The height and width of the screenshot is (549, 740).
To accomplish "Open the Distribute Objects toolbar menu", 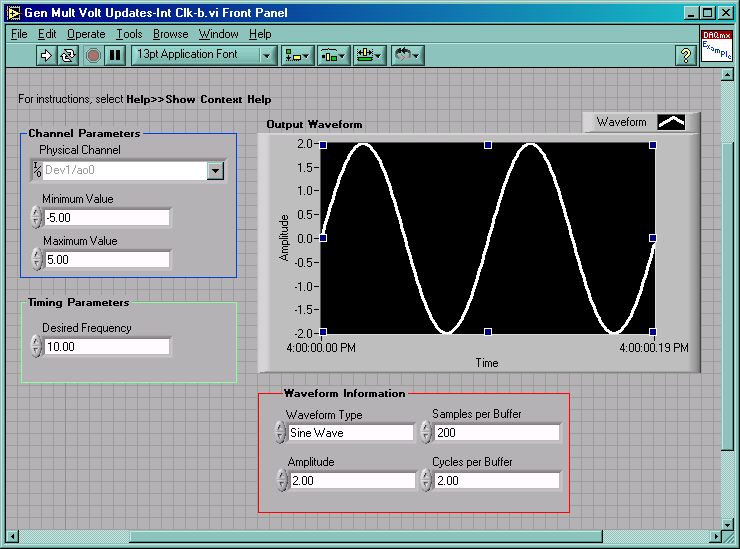I will [334, 56].
